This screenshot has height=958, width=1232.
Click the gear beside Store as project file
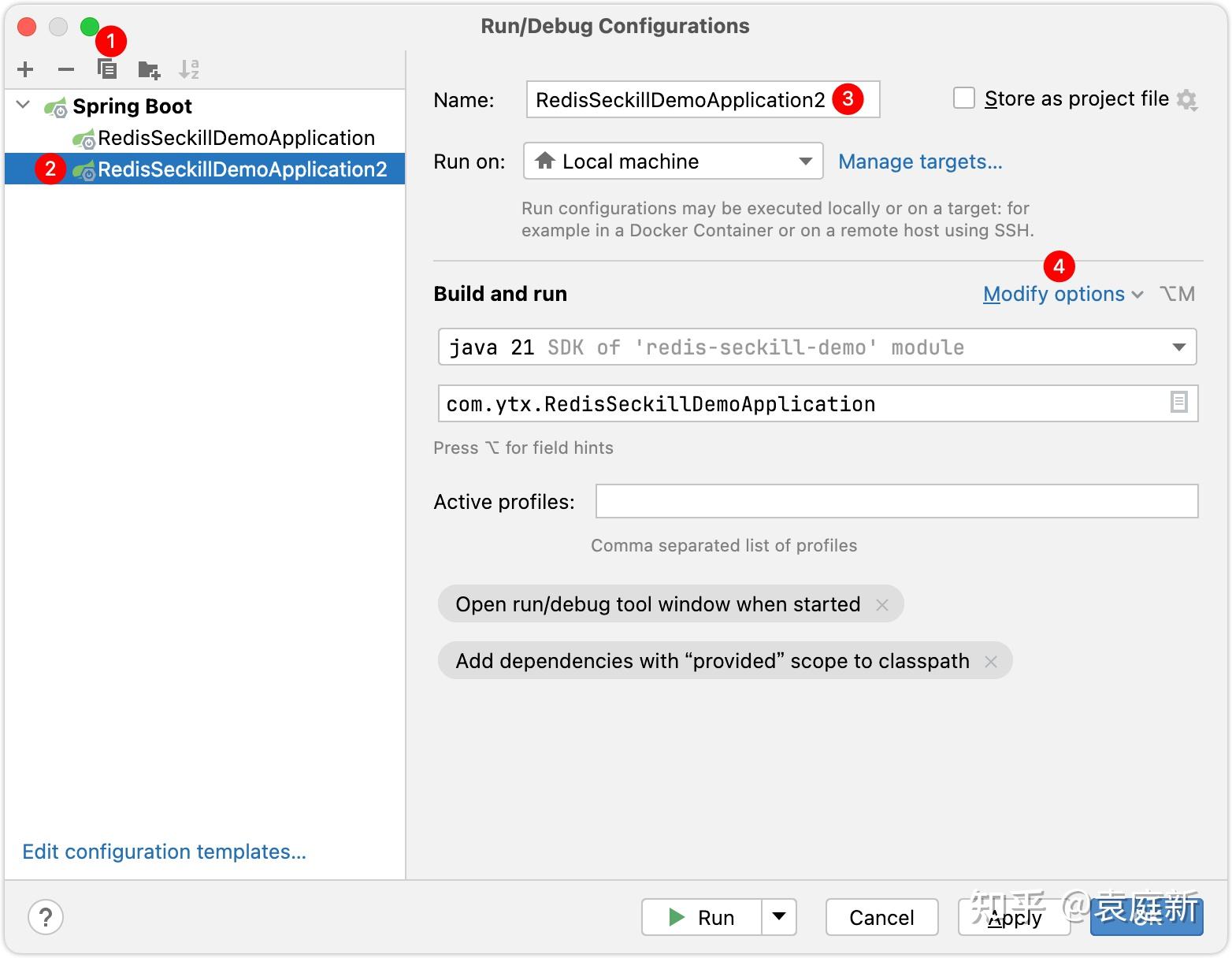pos(1189,99)
